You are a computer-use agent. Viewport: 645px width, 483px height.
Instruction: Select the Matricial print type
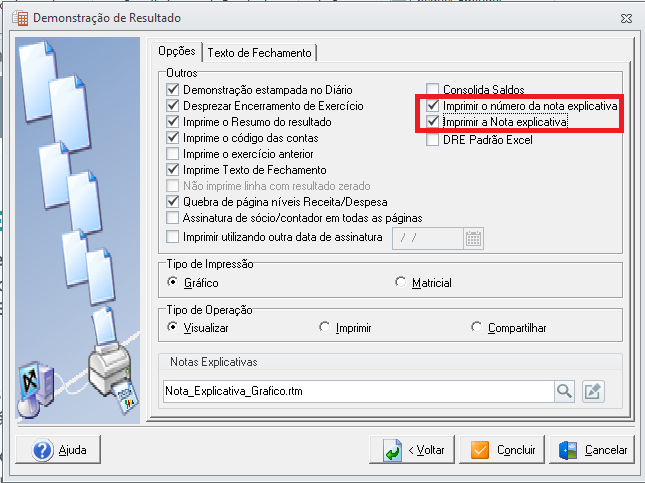click(x=400, y=282)
